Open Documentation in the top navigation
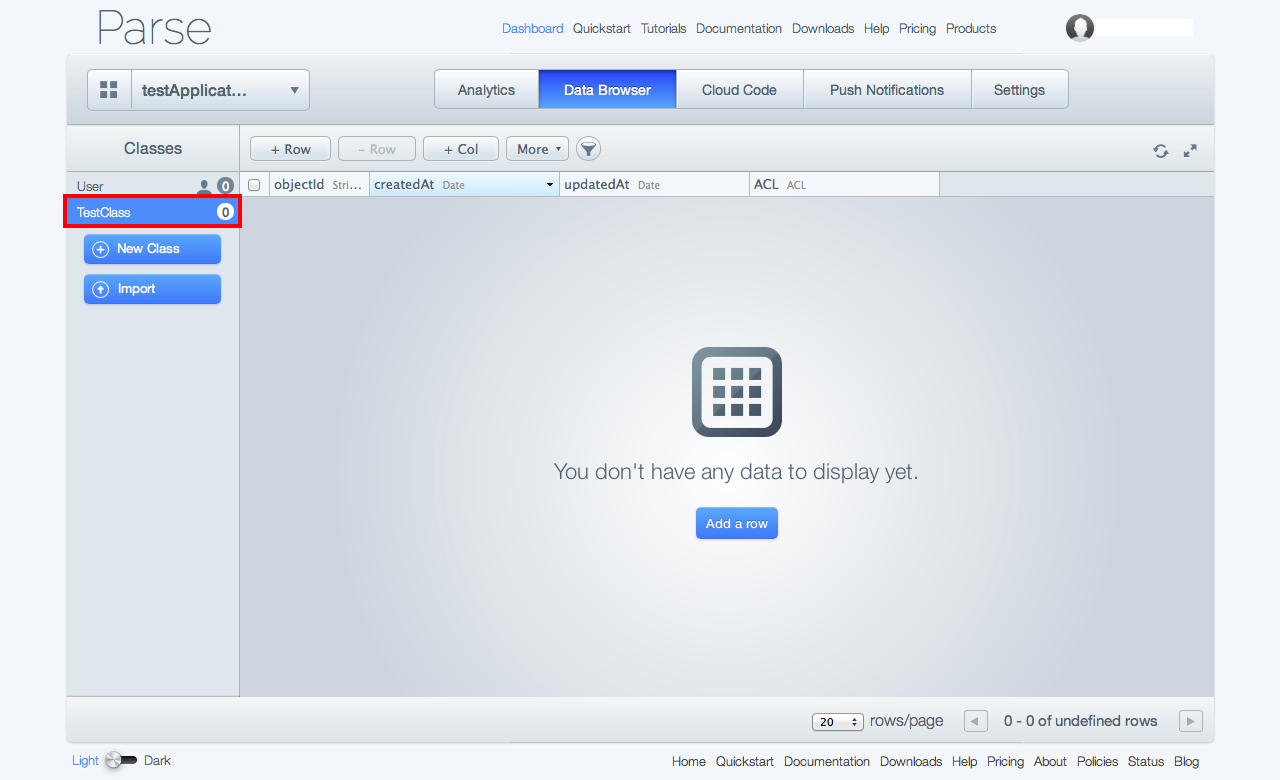The image size is (1280, 780). pos(739,28)
